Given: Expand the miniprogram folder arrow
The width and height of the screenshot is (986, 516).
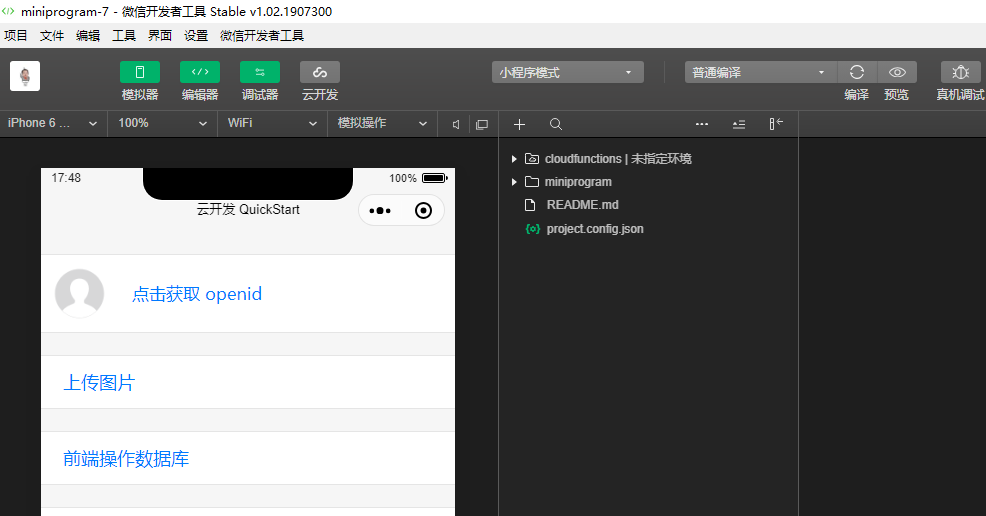Looking at the screenshot, I should [x=514, y=182].
